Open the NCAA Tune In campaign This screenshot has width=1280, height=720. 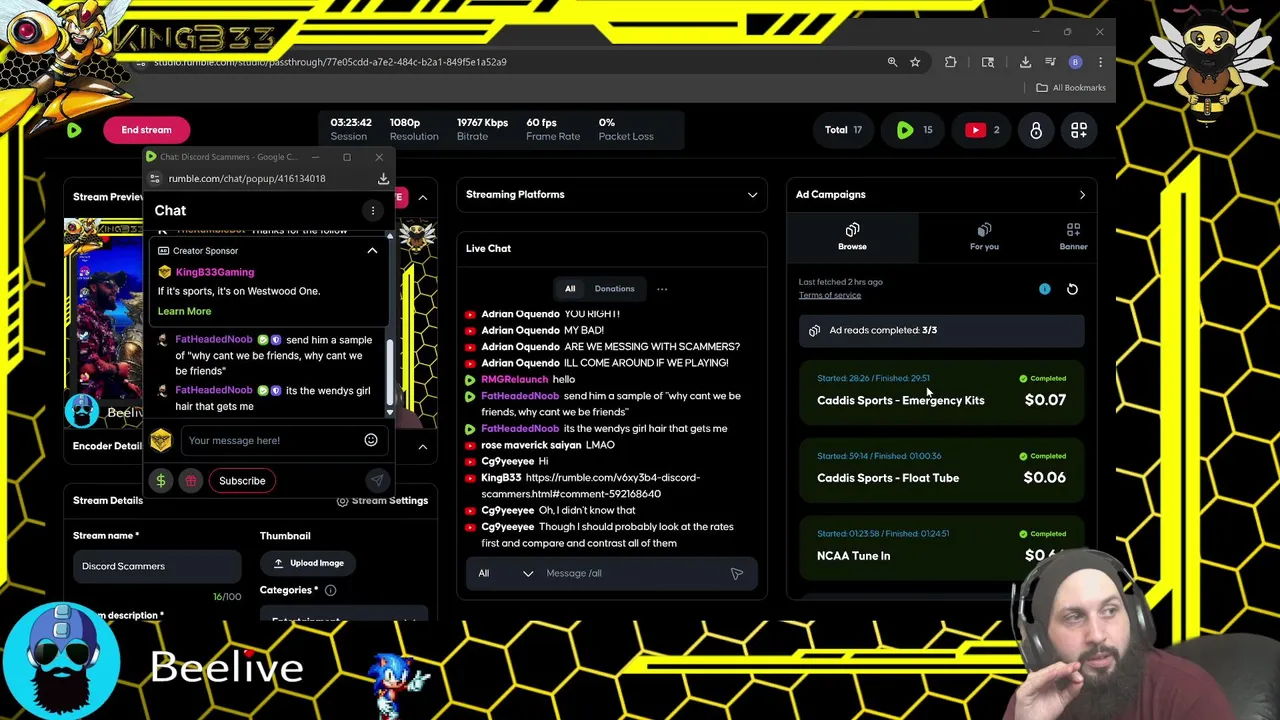pyautogui.click(x=941, y=549)
